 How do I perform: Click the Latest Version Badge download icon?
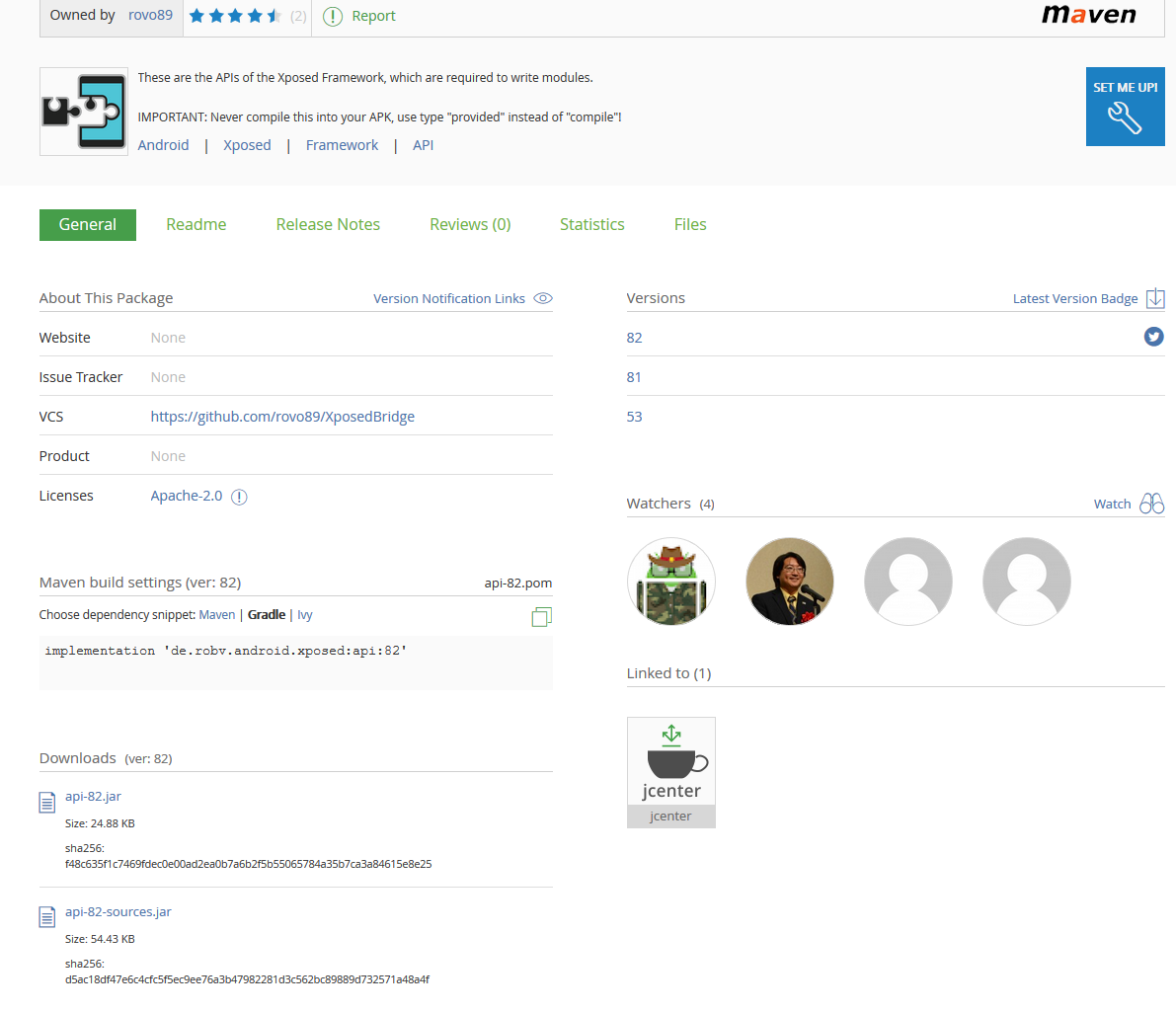click(1155, 298)
